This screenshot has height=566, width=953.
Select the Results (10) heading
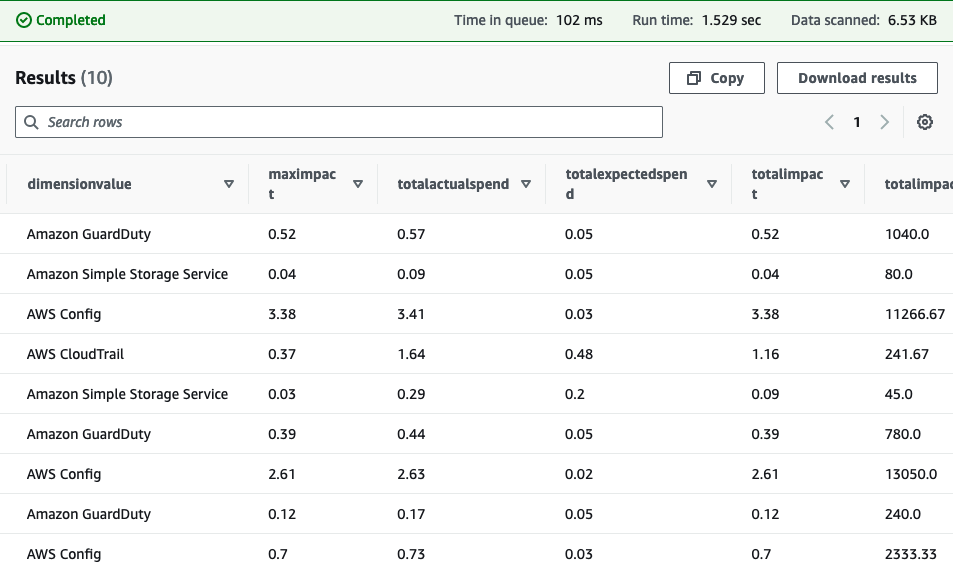[64, 78]
